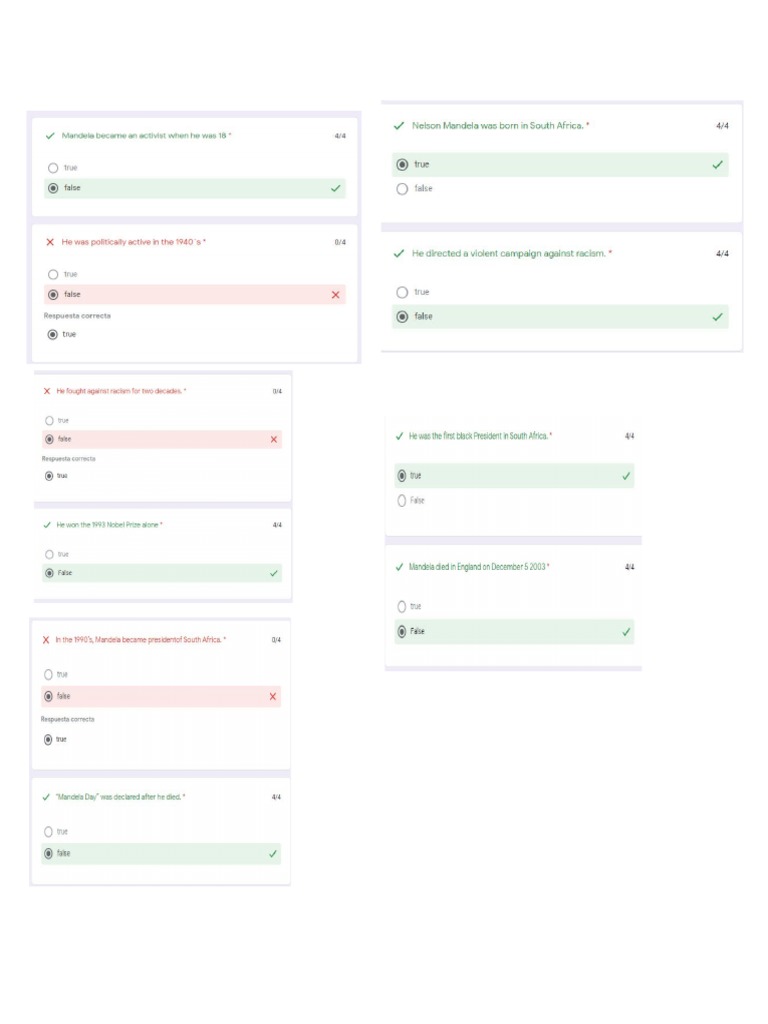Click 0/4 score on 'fought against racism' question

[277, 391]
